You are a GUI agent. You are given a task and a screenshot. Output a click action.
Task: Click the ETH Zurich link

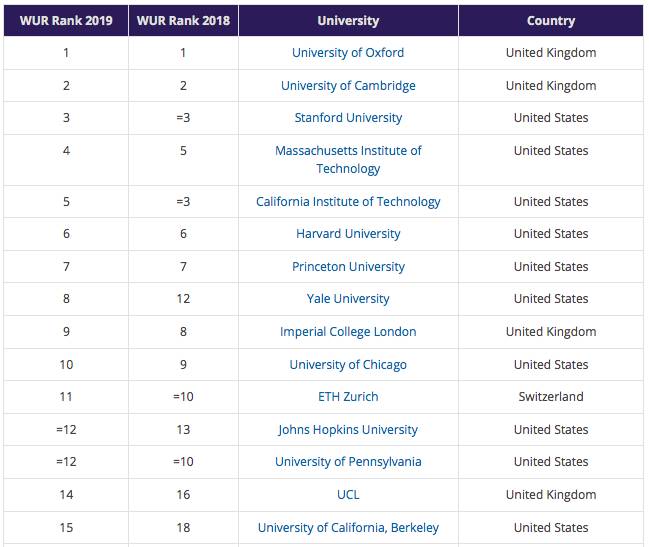pos(348,397)
